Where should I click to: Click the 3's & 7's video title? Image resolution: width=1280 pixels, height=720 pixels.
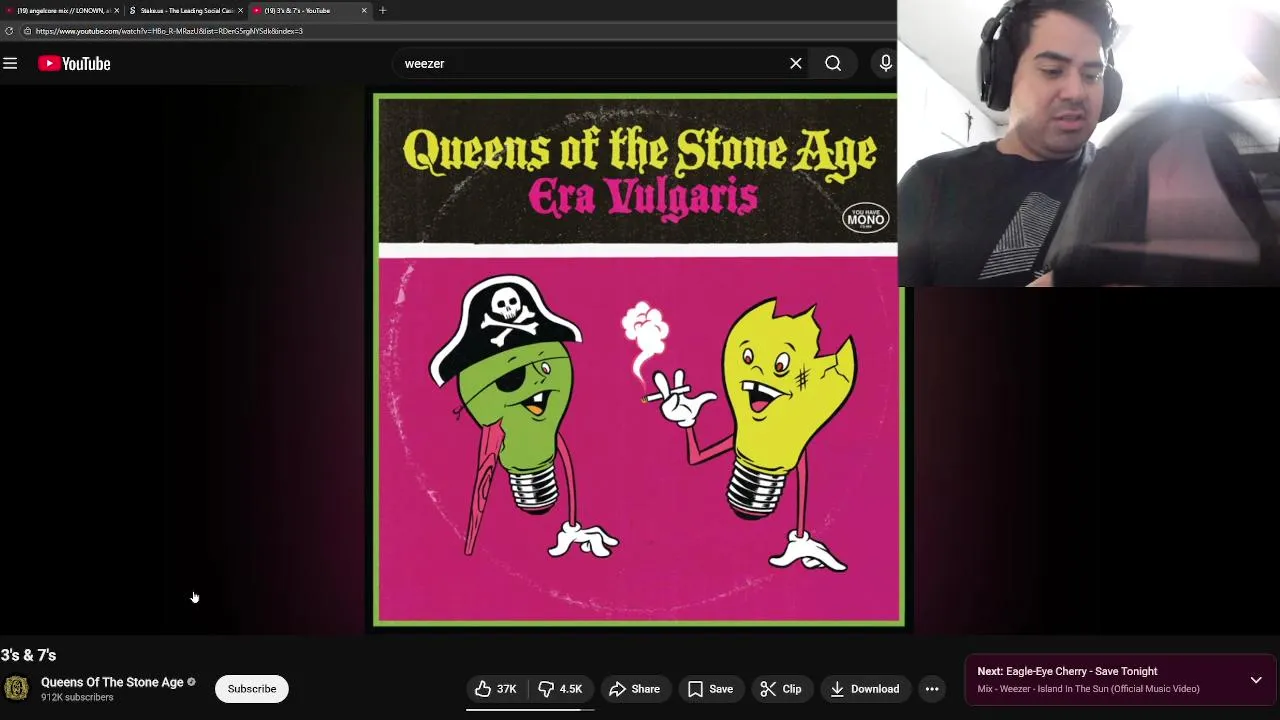point(28,655)
